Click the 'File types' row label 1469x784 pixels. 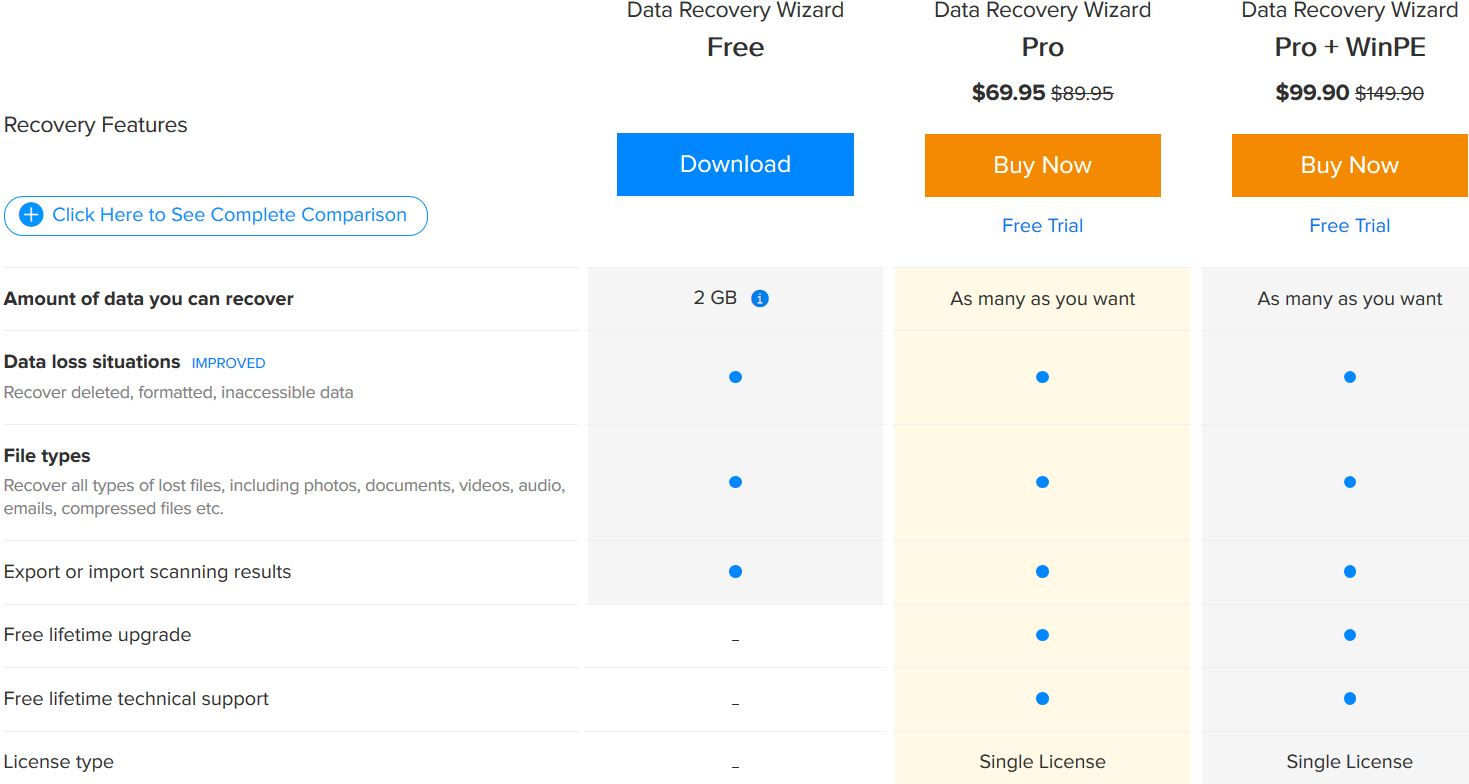(47, 456)
